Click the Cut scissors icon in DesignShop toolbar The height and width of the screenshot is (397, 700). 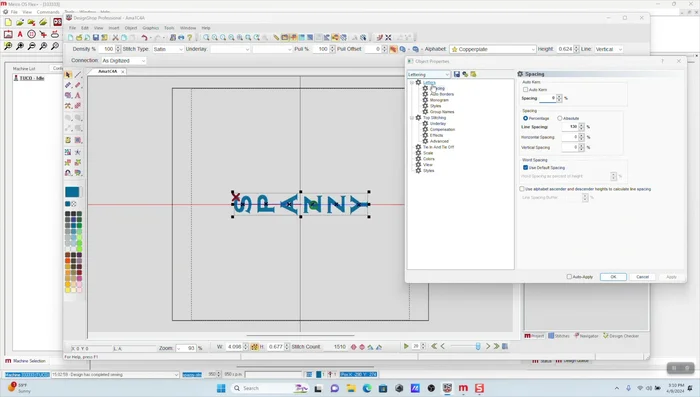pyautogui.click(x=115, y=38)
